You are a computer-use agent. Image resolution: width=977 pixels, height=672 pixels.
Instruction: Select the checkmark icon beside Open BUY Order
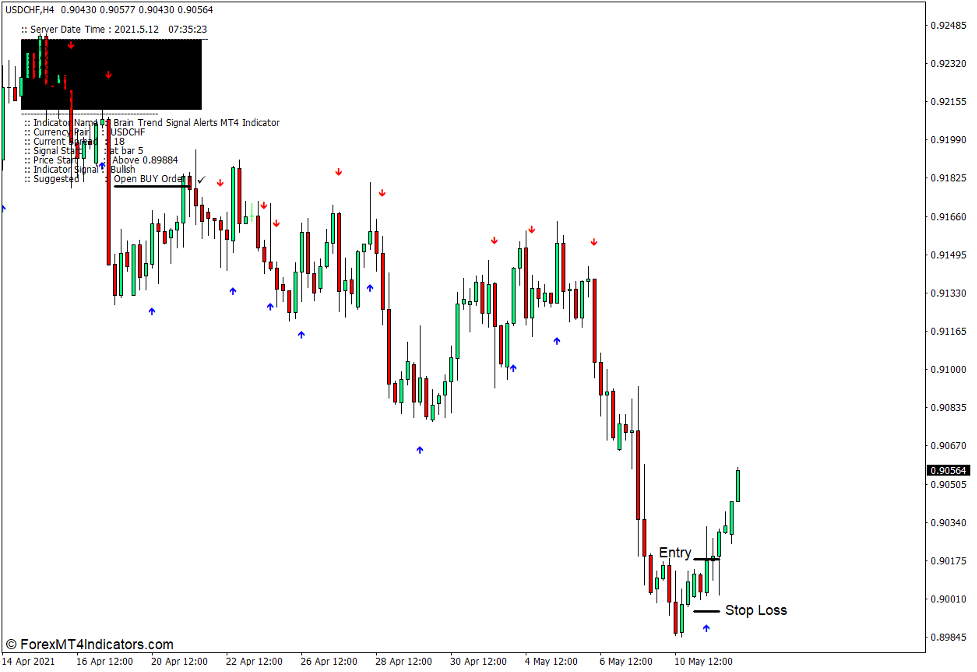click(x=201, y=181)
